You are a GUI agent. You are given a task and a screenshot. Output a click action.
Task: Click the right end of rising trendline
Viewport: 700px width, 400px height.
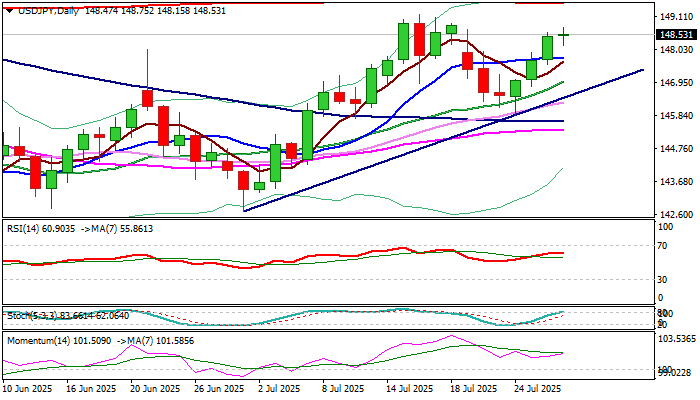pos(642,70)
